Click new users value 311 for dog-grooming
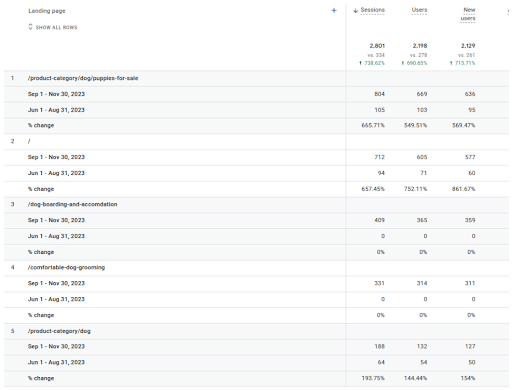This screenshot has height=390, width=512. point(470,283)
